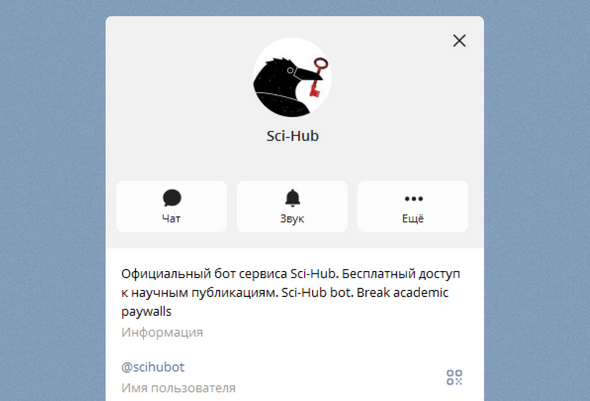Screen dimensions: 590x401
Task: Mute notifications with the bell icon
Action: [x=292, y=198]
